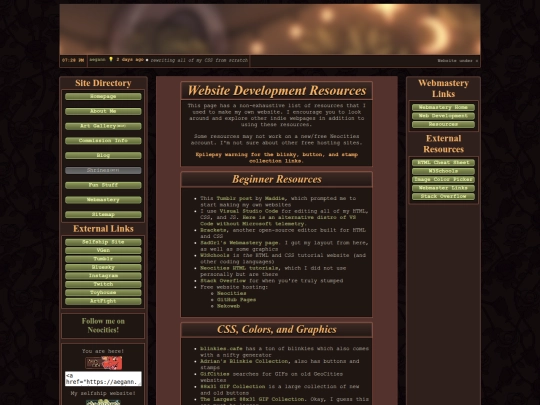Click the greyed-out Shrines button
540x405 pixels.
103,170
